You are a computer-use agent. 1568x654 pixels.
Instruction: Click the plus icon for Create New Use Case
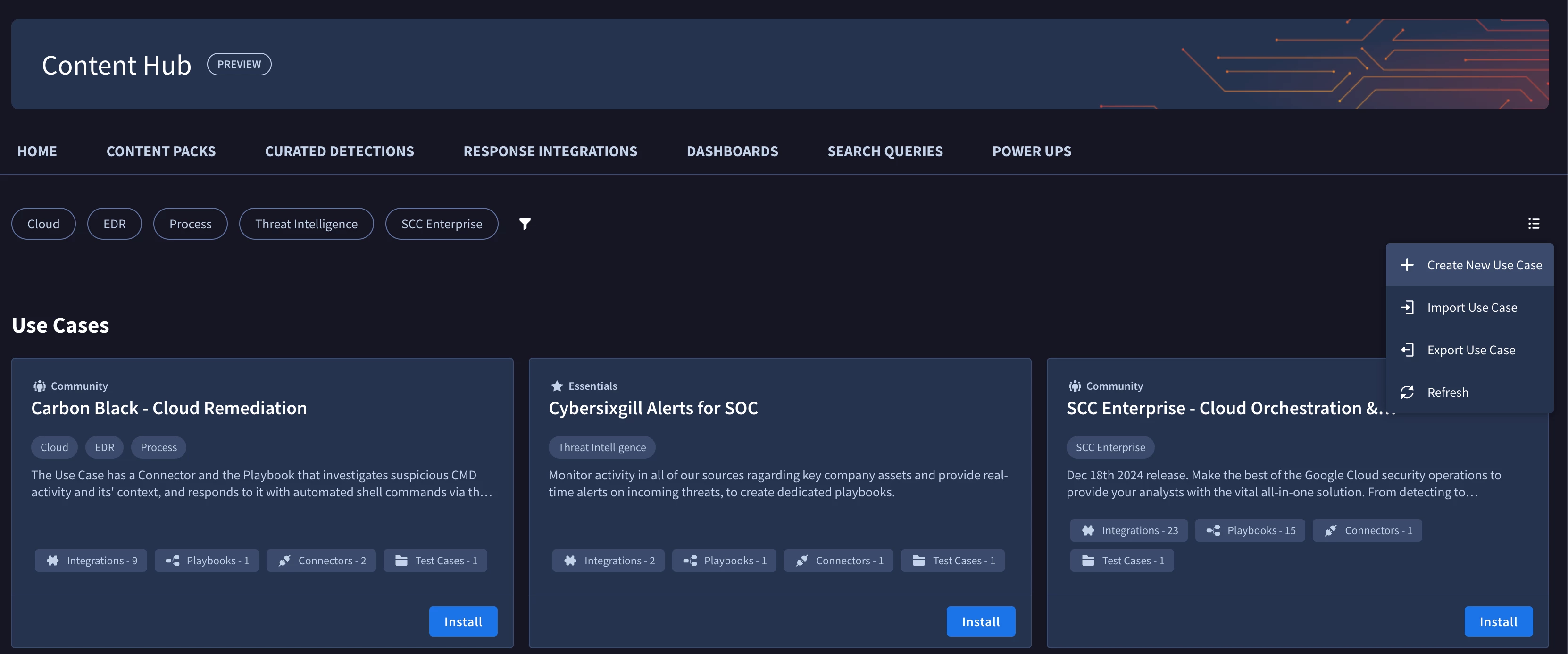(x=1407, y=265)
